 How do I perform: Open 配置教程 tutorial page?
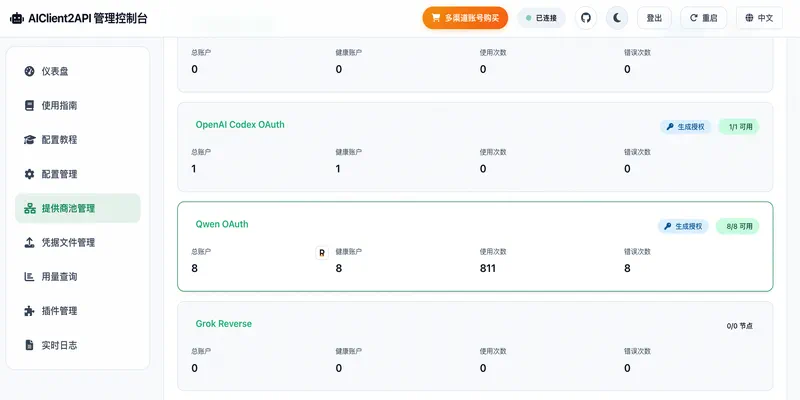tap(59, 139)
